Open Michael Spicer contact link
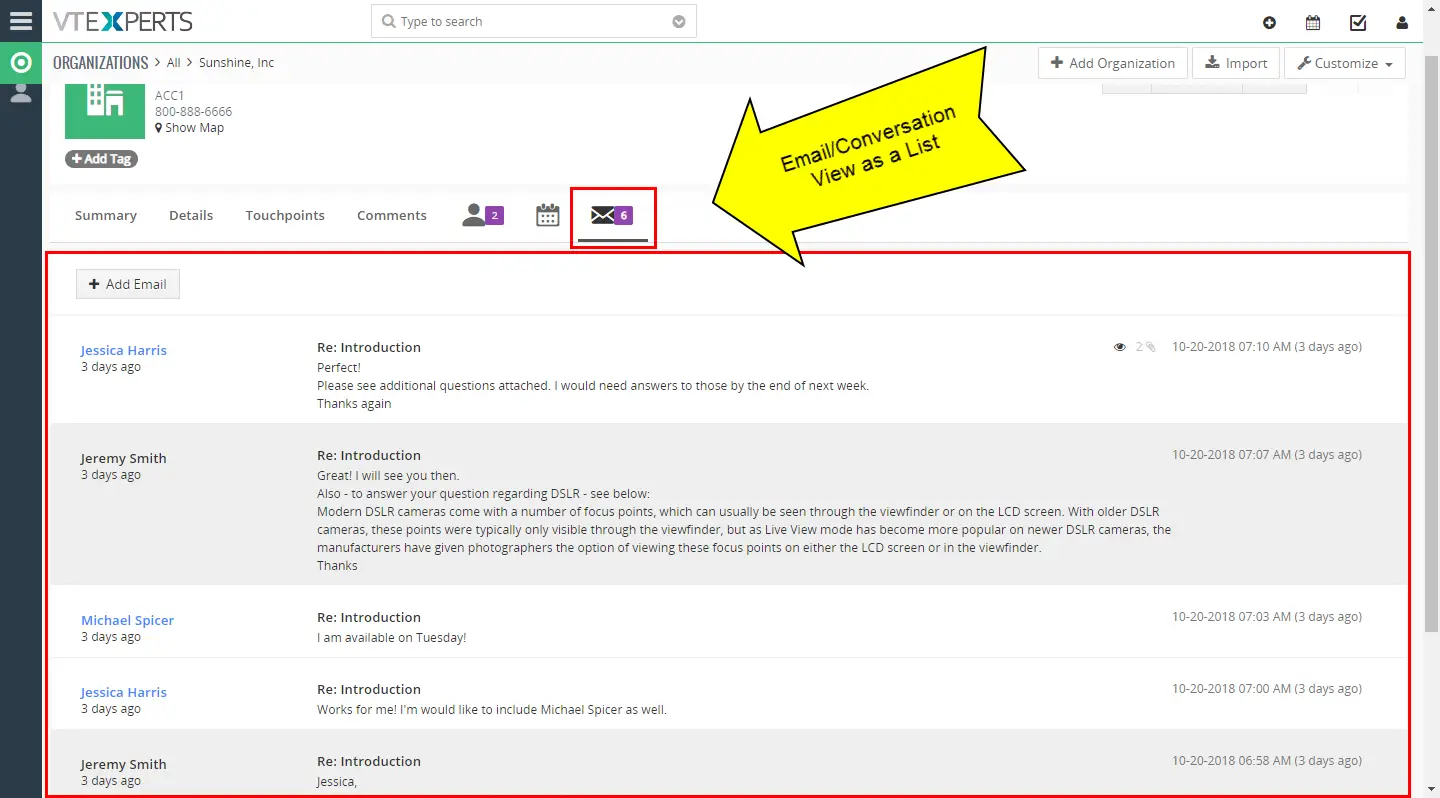This screenshot has height=798, width=1440. click(127, 620)
